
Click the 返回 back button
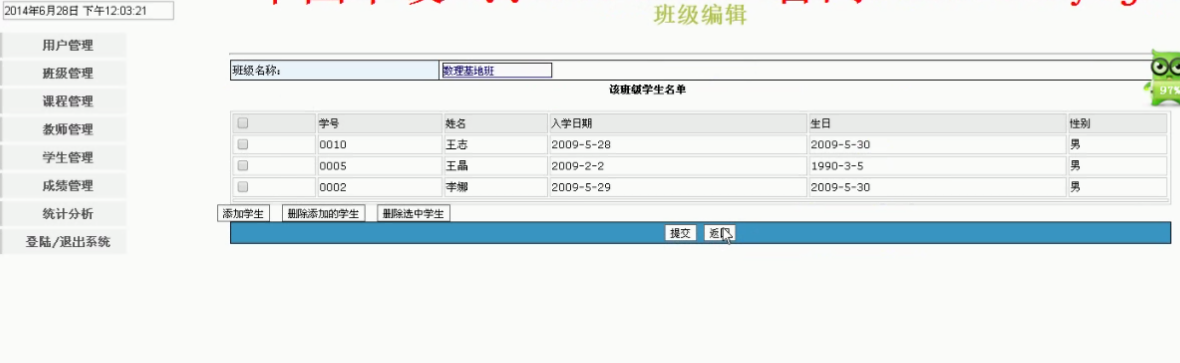[719, 233]
